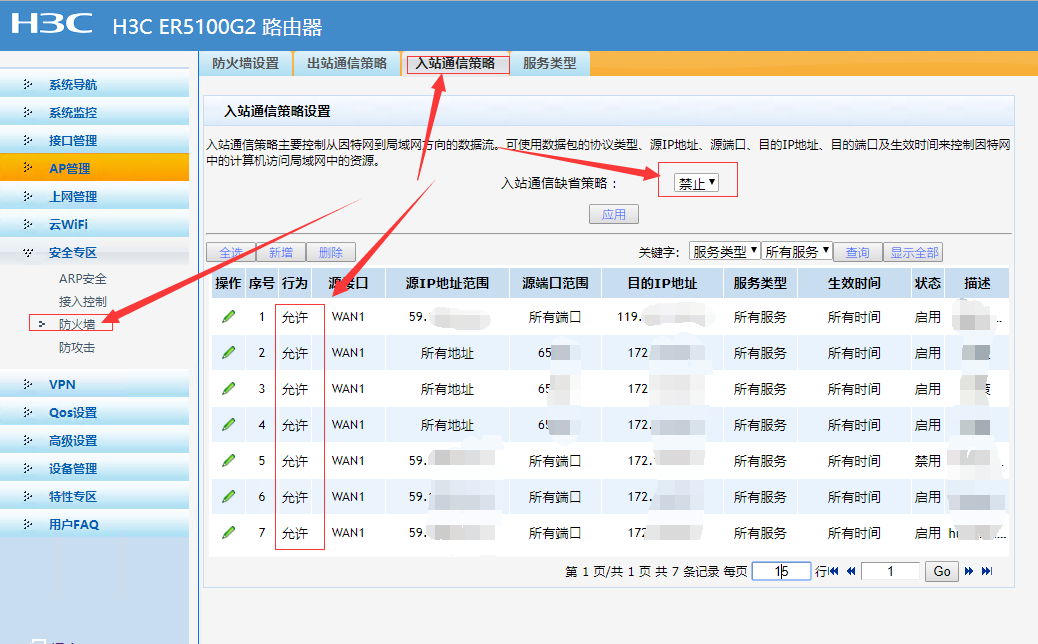Click the Go pagination button
The height and width of the screenshot is (644, 1038).
942,571
